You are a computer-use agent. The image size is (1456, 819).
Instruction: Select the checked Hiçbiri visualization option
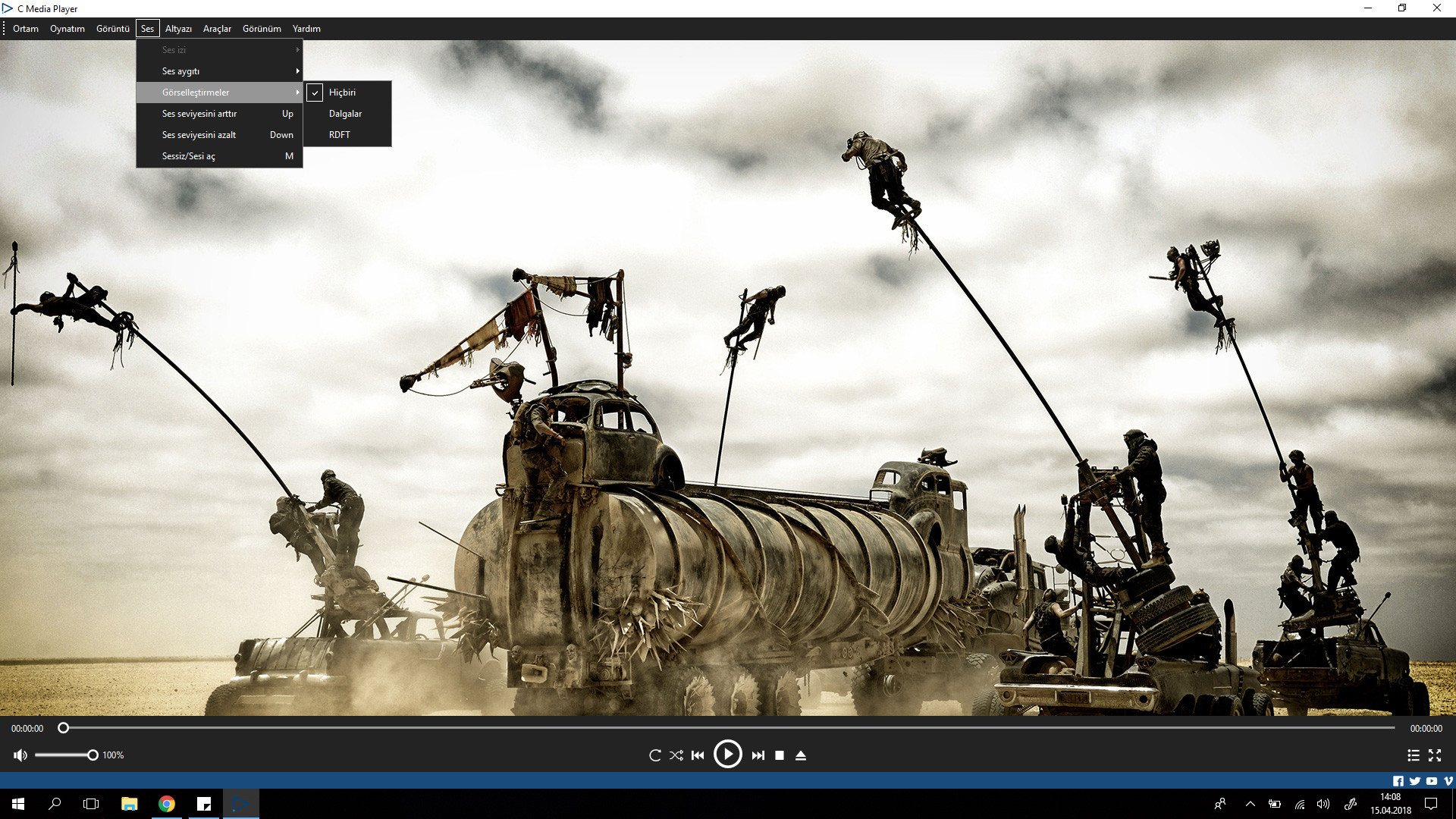pos(348,93)
